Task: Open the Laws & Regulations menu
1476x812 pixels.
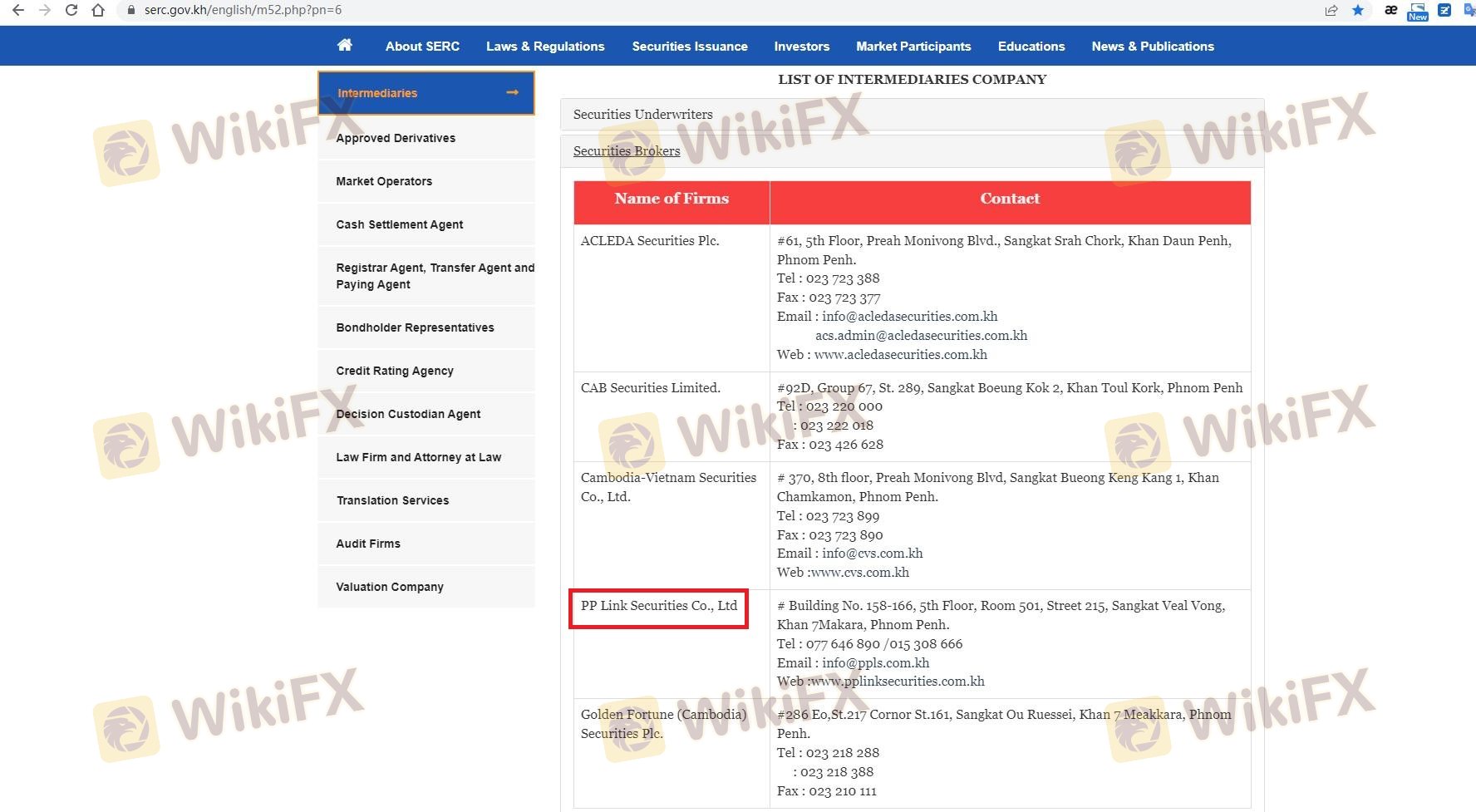Action: click(x=545, y=47)
